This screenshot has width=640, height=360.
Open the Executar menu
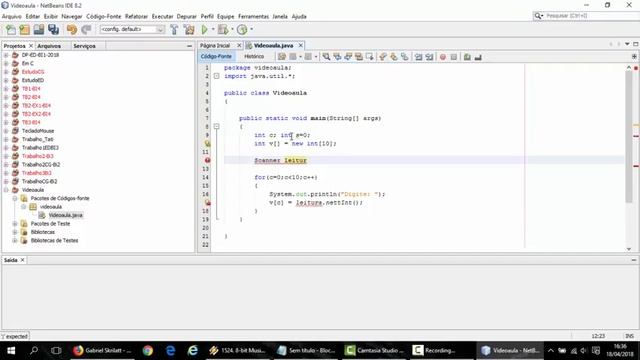pyautogui.click(x=162, y=16)
